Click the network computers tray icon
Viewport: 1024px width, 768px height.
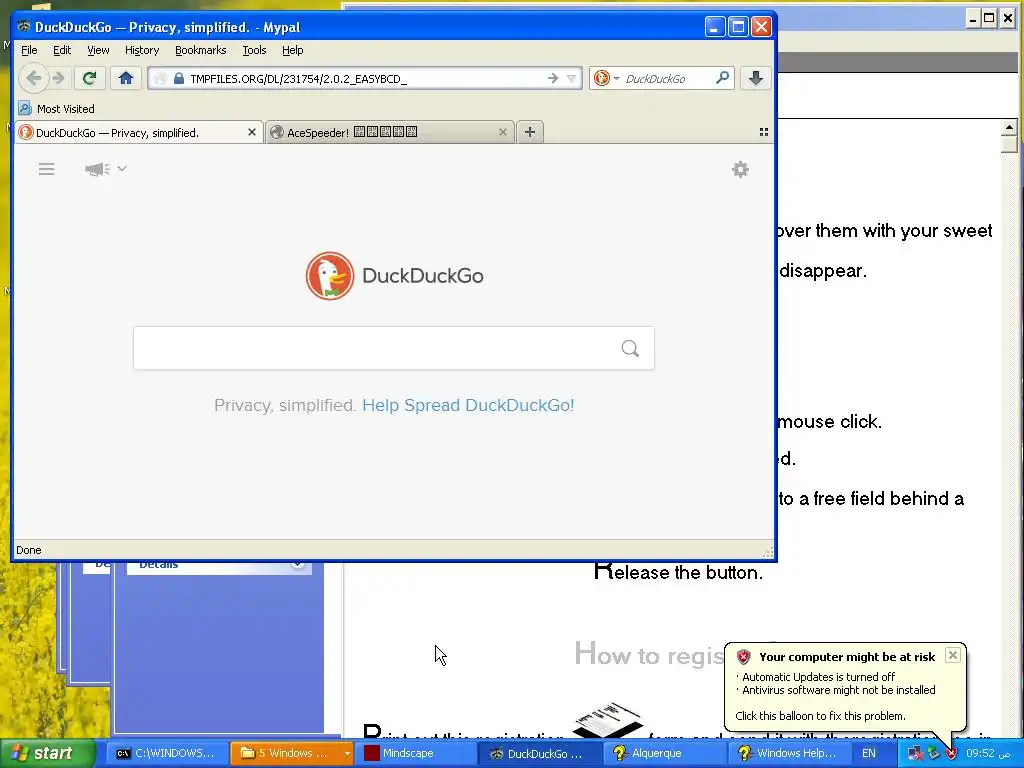[916, 754]
